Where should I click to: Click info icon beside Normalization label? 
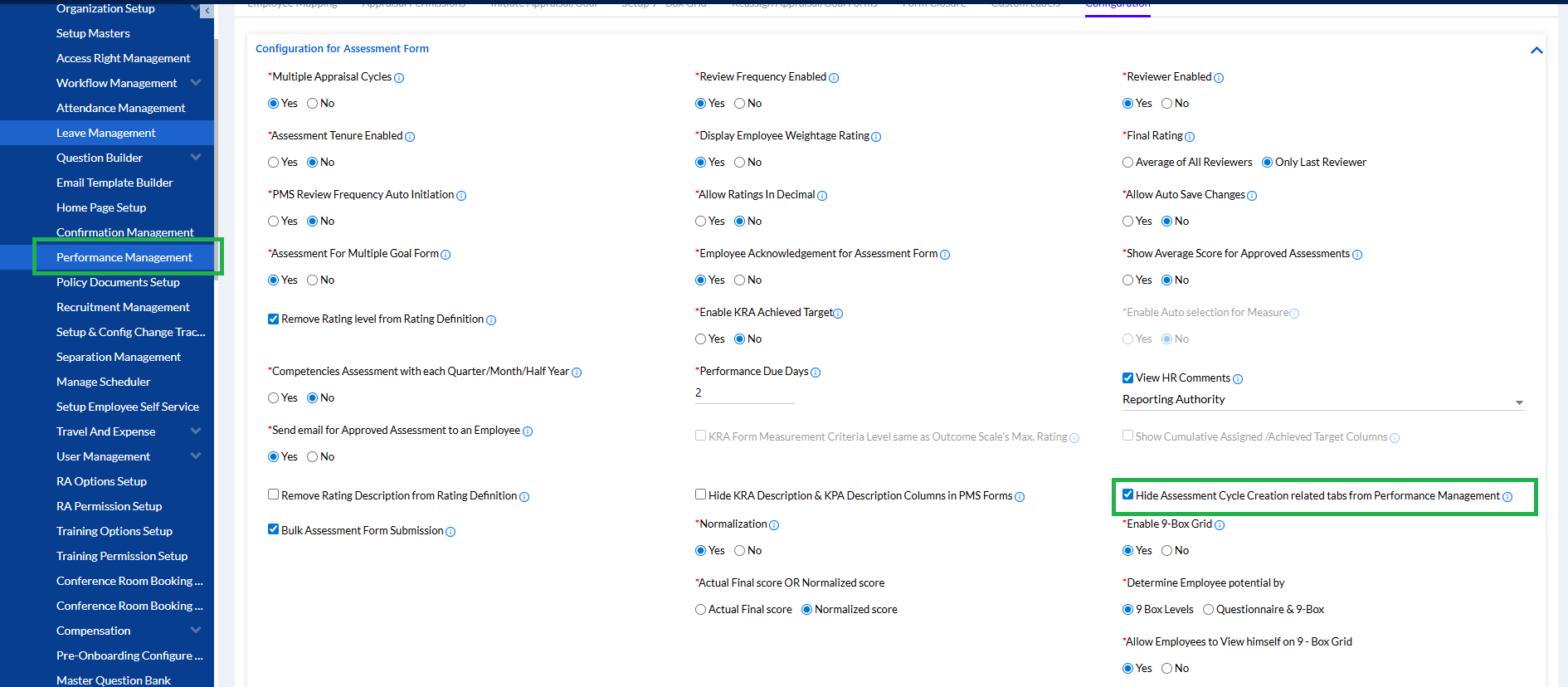pyautogui.click(x=774, y=525)
